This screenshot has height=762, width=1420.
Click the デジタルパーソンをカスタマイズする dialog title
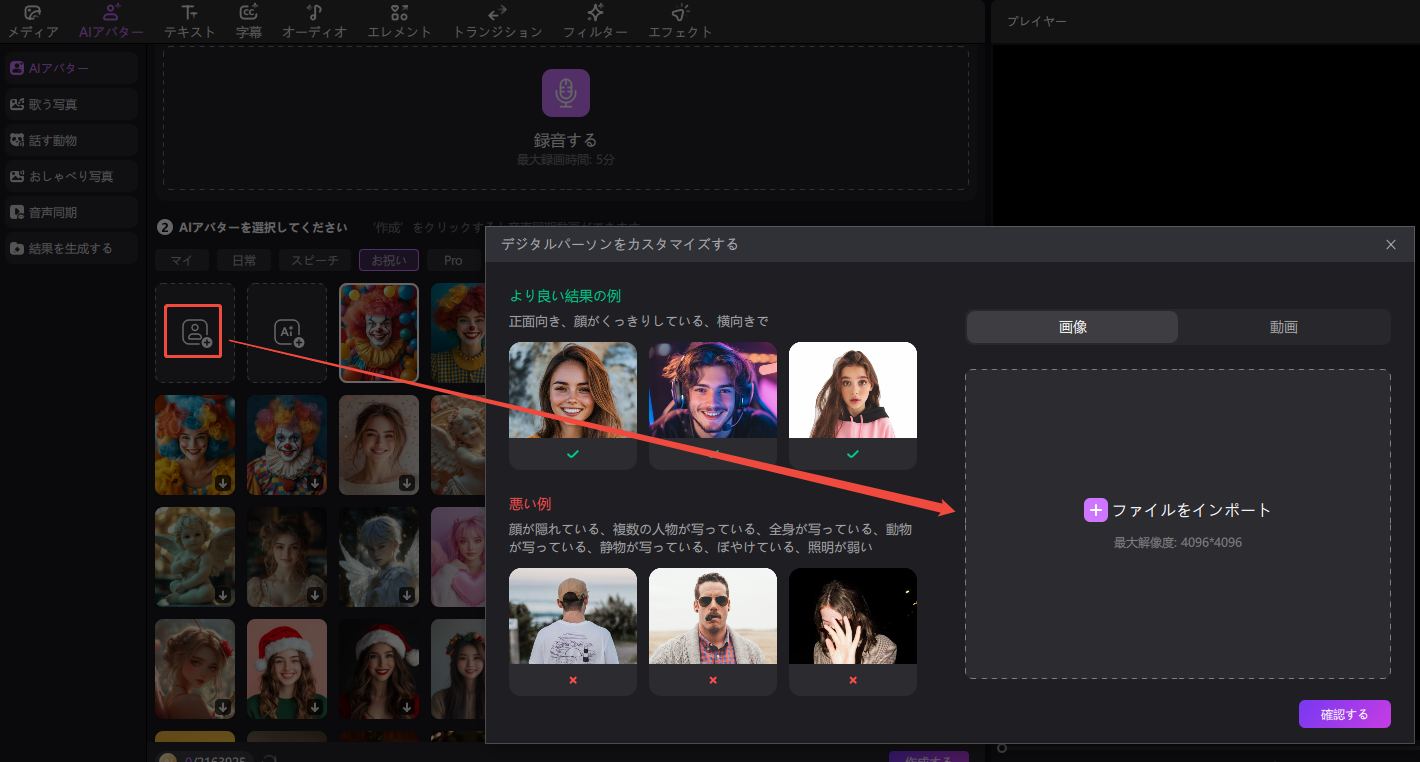(x=620, y=244)
